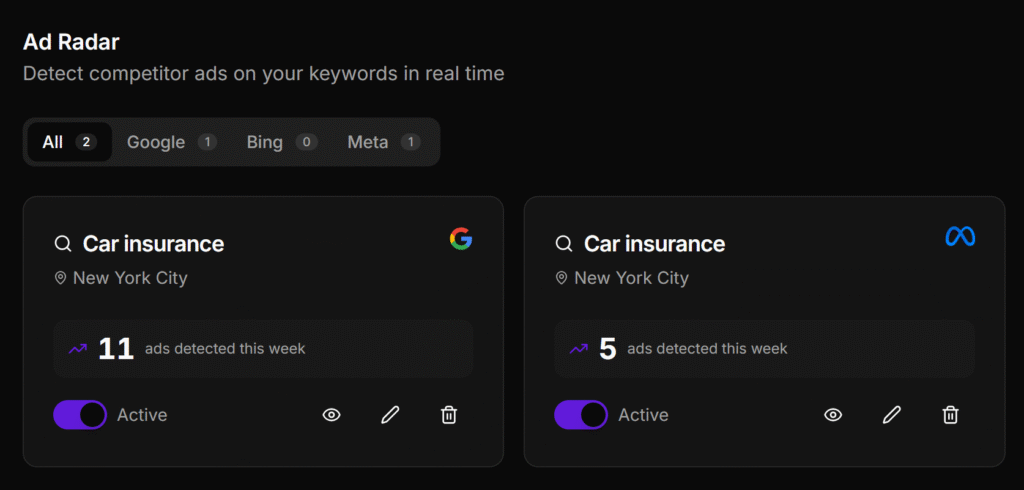The height and width of the screenshot is (490, 1024).
Task: Select the All tab
Action: [68, 142]
